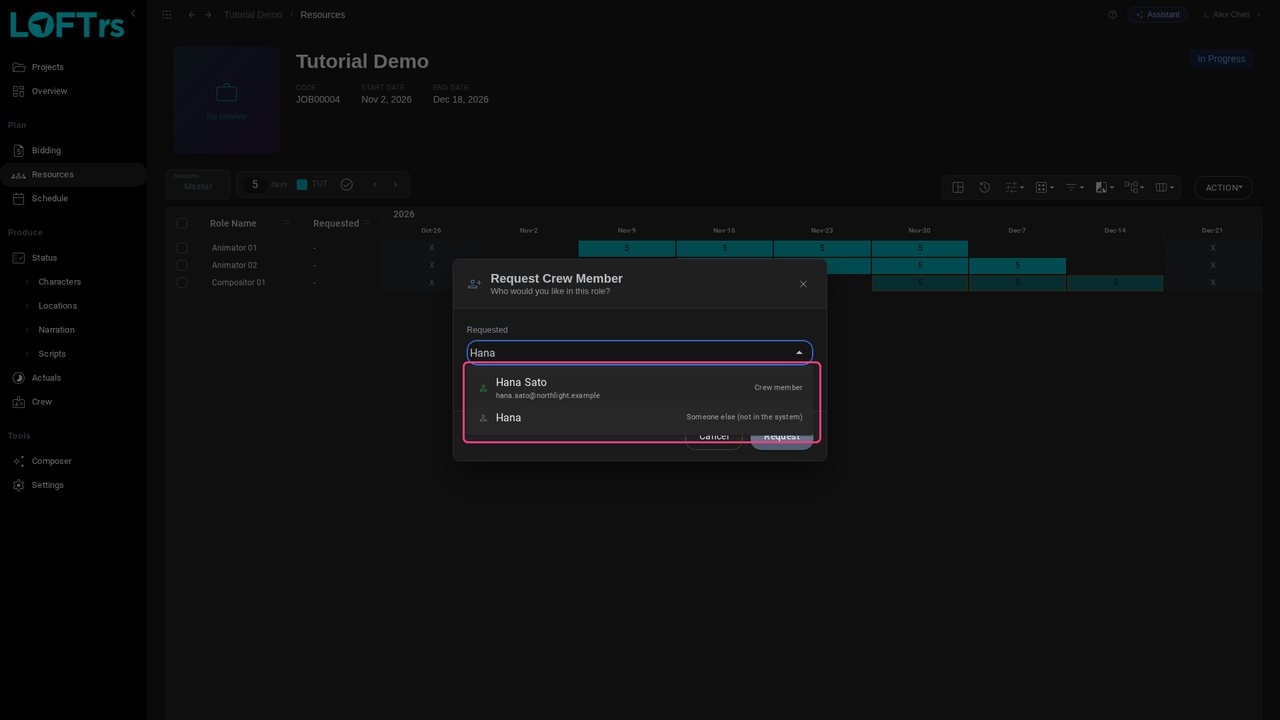This screenshot has width=1280, height=720.
Task: Pick Hana as someone not in the system
Action: [x=640, y=418]
